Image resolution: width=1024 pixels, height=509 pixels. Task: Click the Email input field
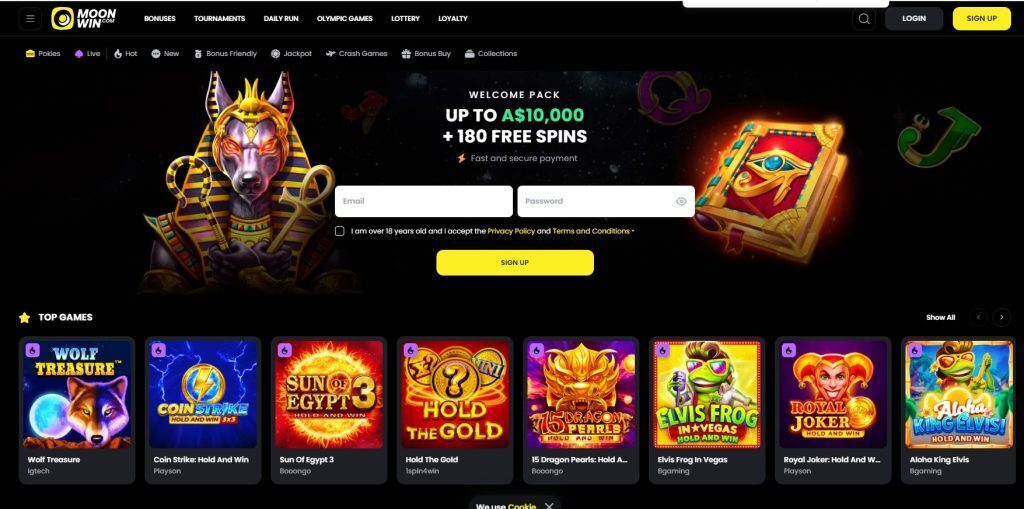click(x=424, y=201)
